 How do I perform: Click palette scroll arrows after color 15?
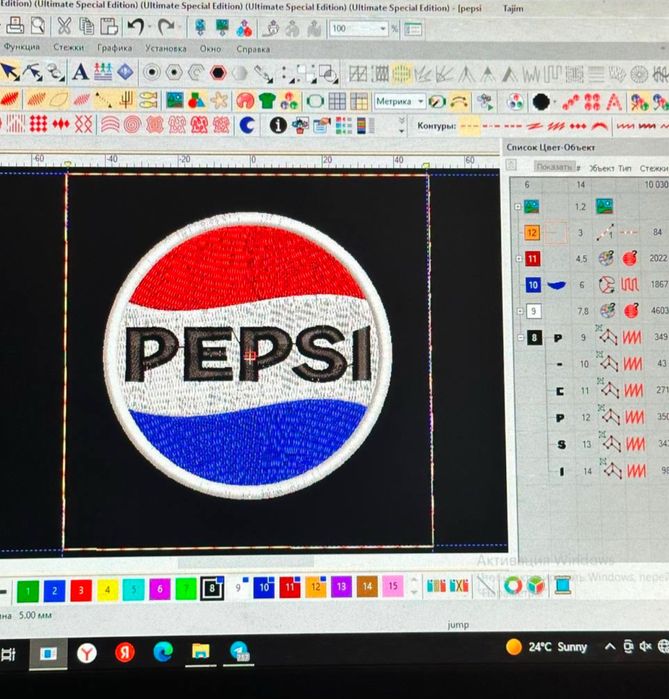pos(415,585)
